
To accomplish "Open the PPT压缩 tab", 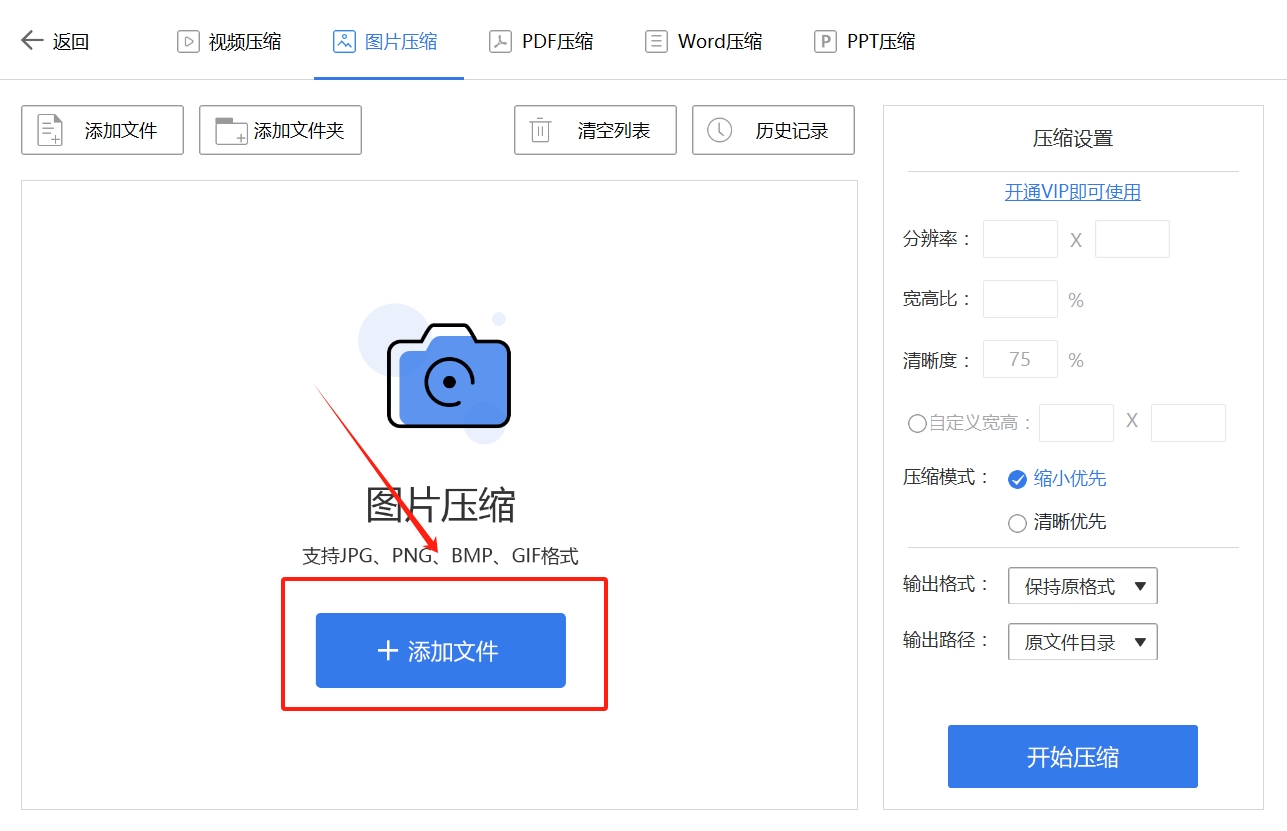I will point(865,41).
